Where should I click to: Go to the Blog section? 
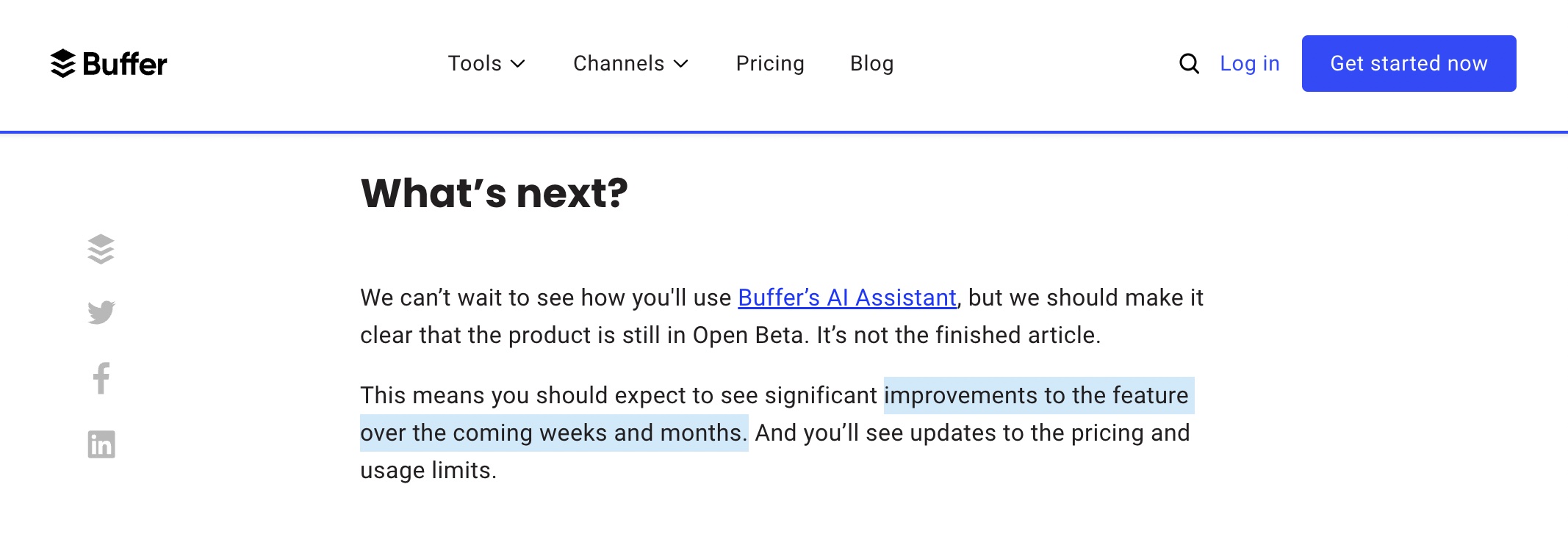tap(871, 64)
